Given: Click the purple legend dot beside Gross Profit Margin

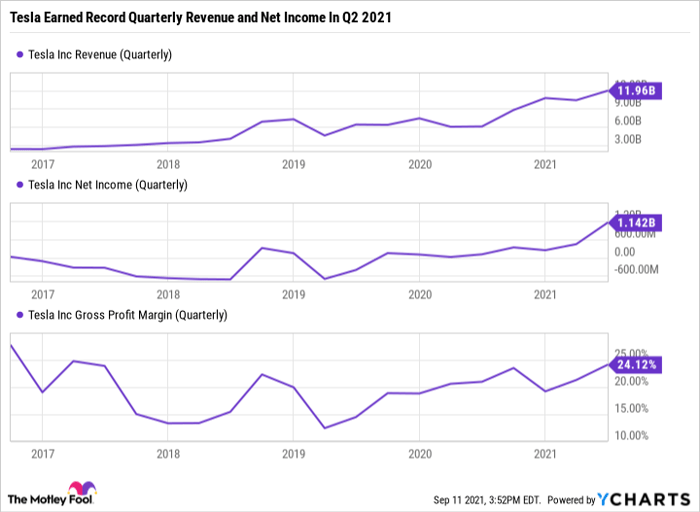Looking at the screenshot, I should pos(20,315).
